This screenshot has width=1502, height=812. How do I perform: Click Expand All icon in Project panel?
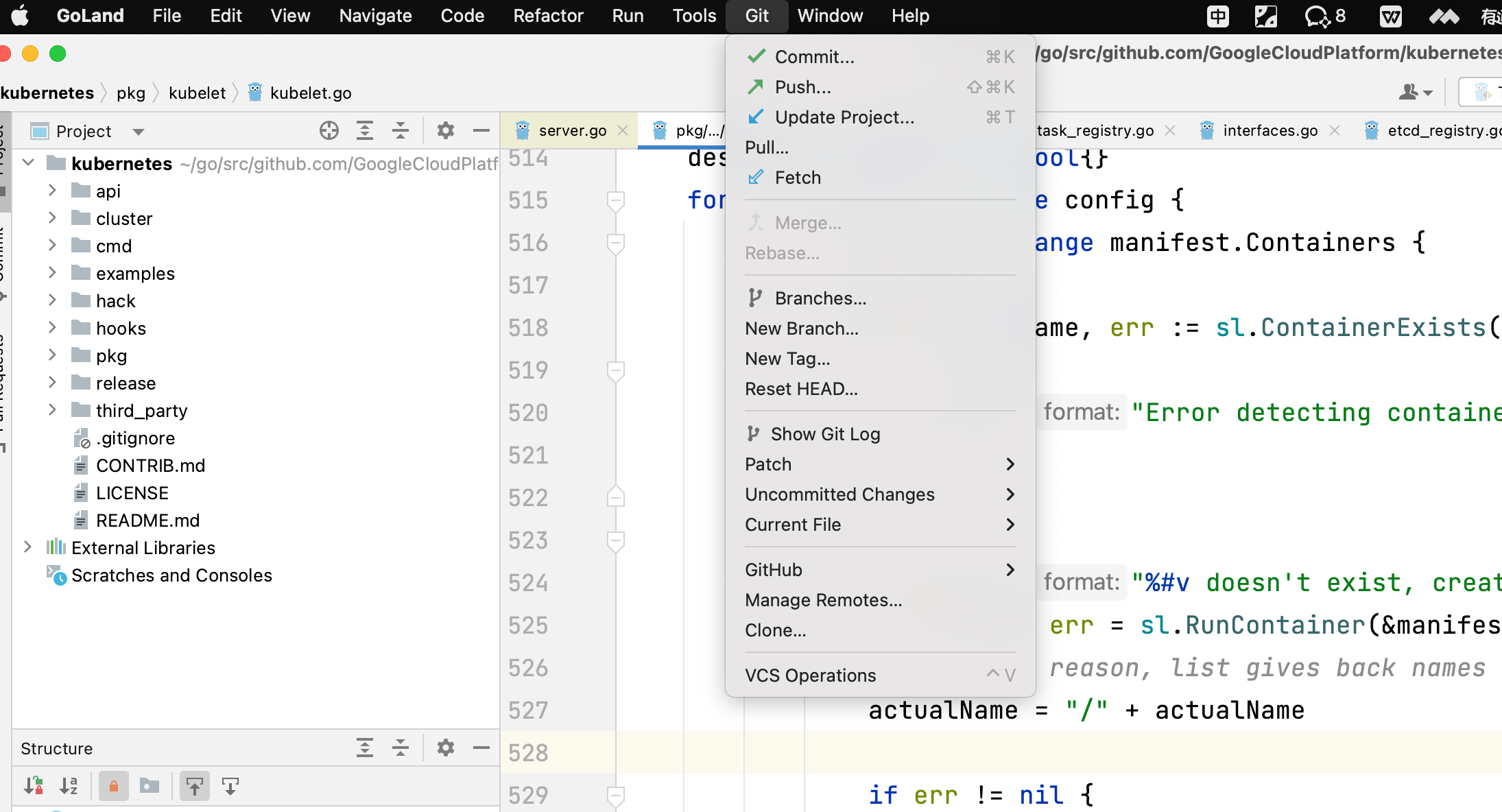pyautogui.click(x=365, y=130)
